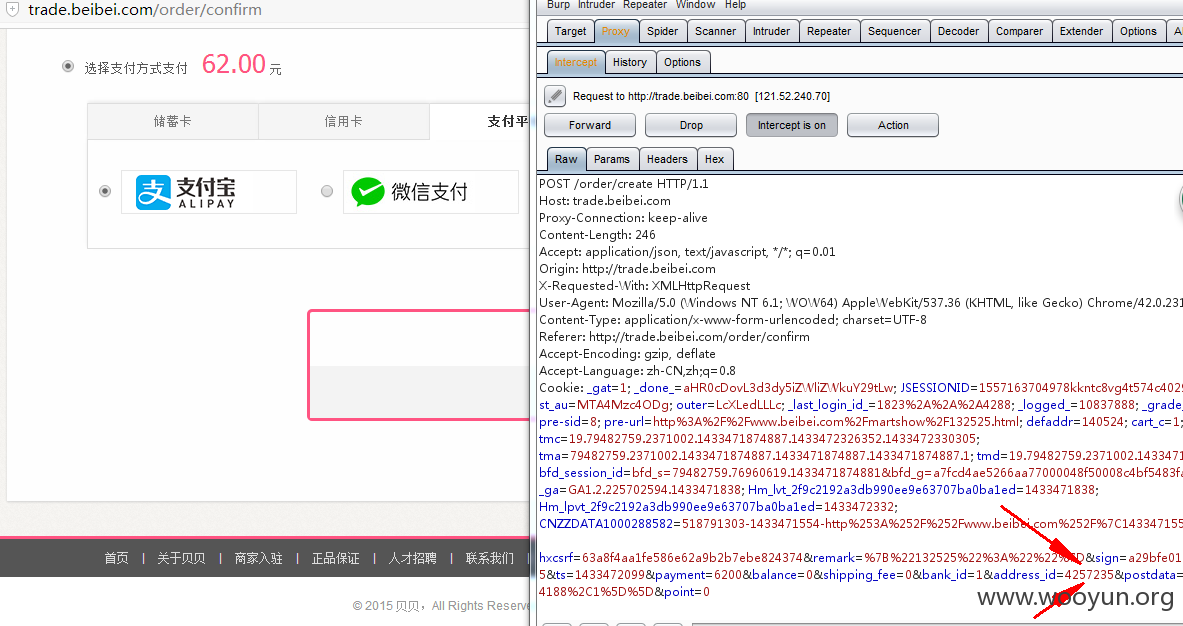Select the Alipay radio button

point(106,192)
